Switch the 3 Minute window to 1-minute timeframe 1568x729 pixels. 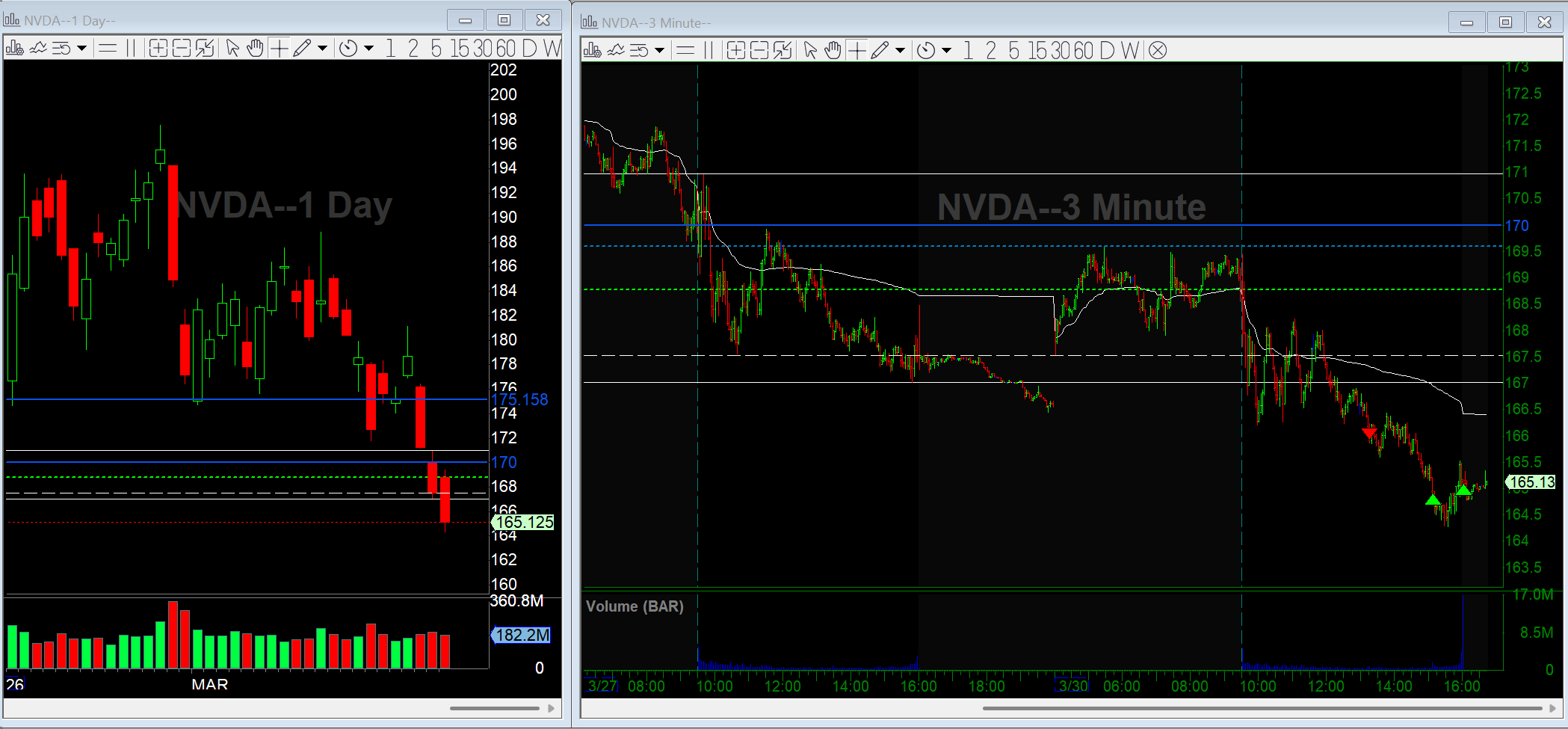(x=968, y=50)
